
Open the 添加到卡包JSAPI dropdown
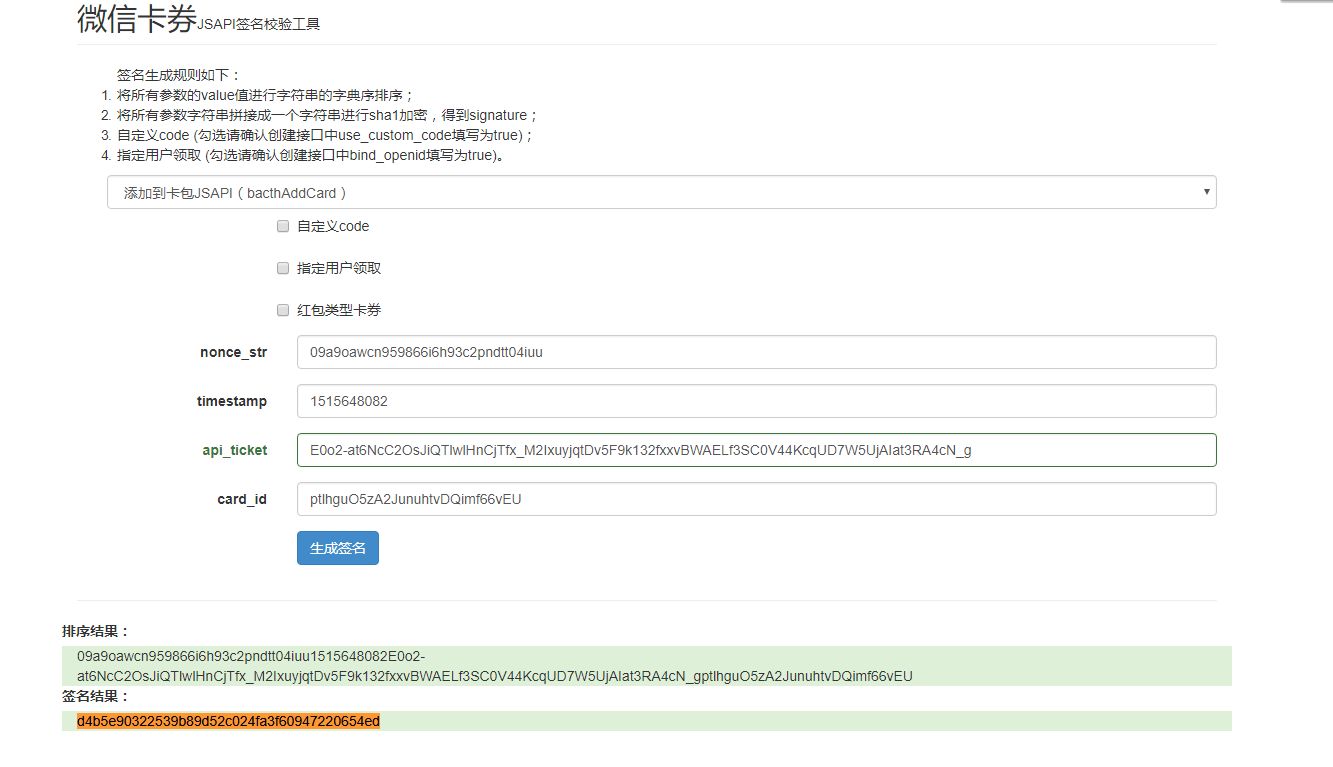tap(661, 192)
